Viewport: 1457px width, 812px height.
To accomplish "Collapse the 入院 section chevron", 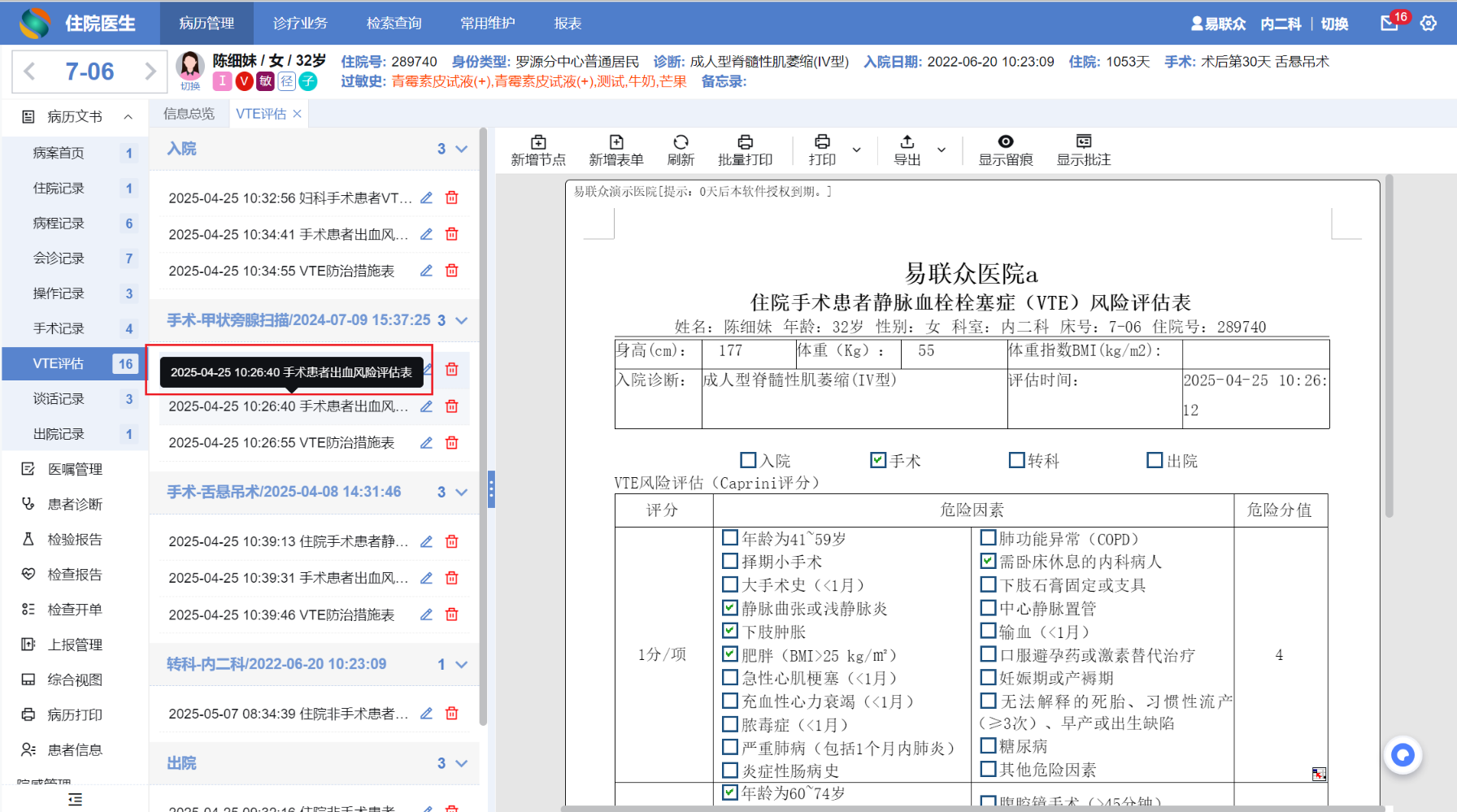I will click(462, 149).
